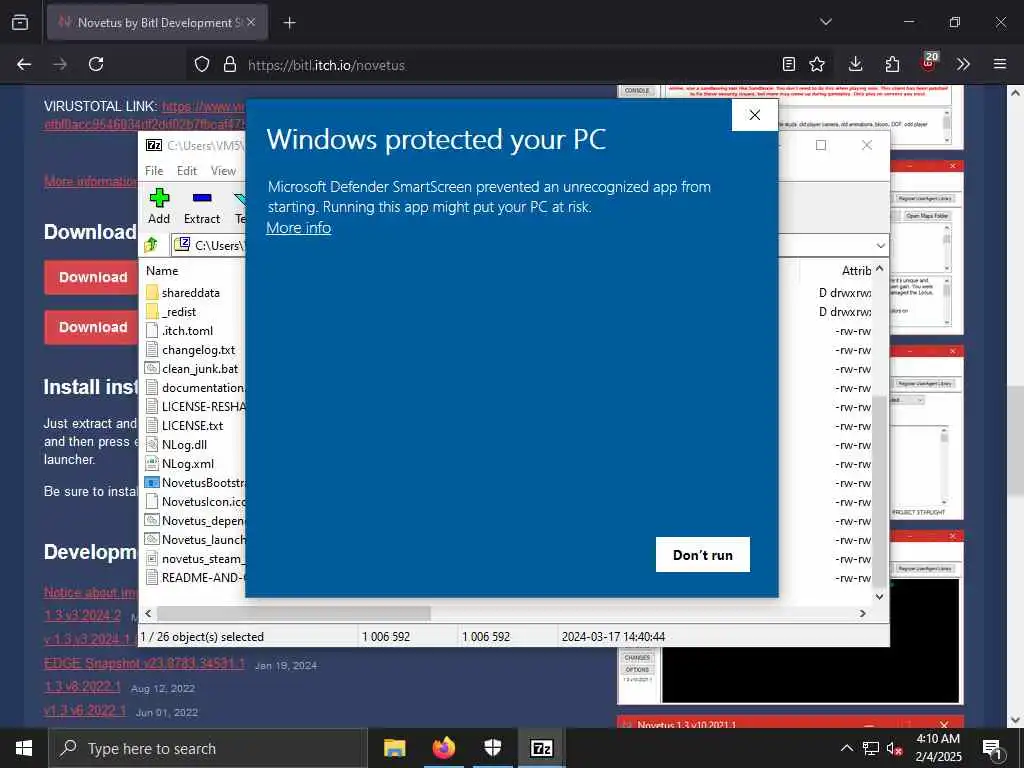
Task: Open the View menu in 7-Zip
Action: coord(223,171)
